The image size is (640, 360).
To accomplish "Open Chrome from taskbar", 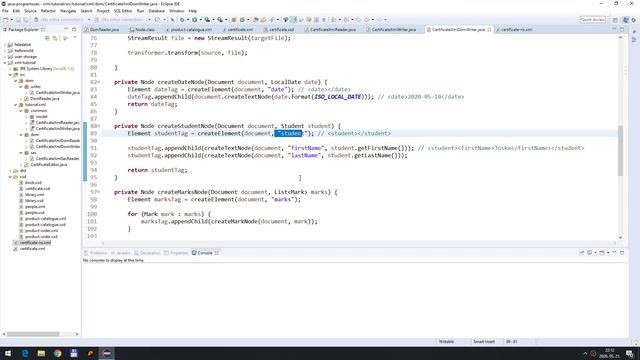I will [58, 353].
